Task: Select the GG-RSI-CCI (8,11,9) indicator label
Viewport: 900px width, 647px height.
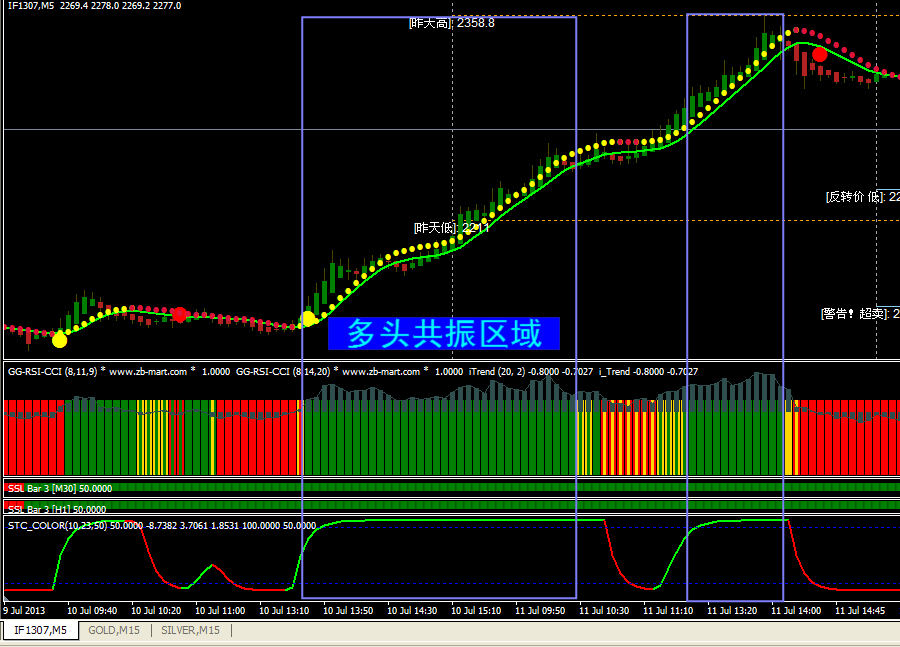Action: [x=52, y=372]
